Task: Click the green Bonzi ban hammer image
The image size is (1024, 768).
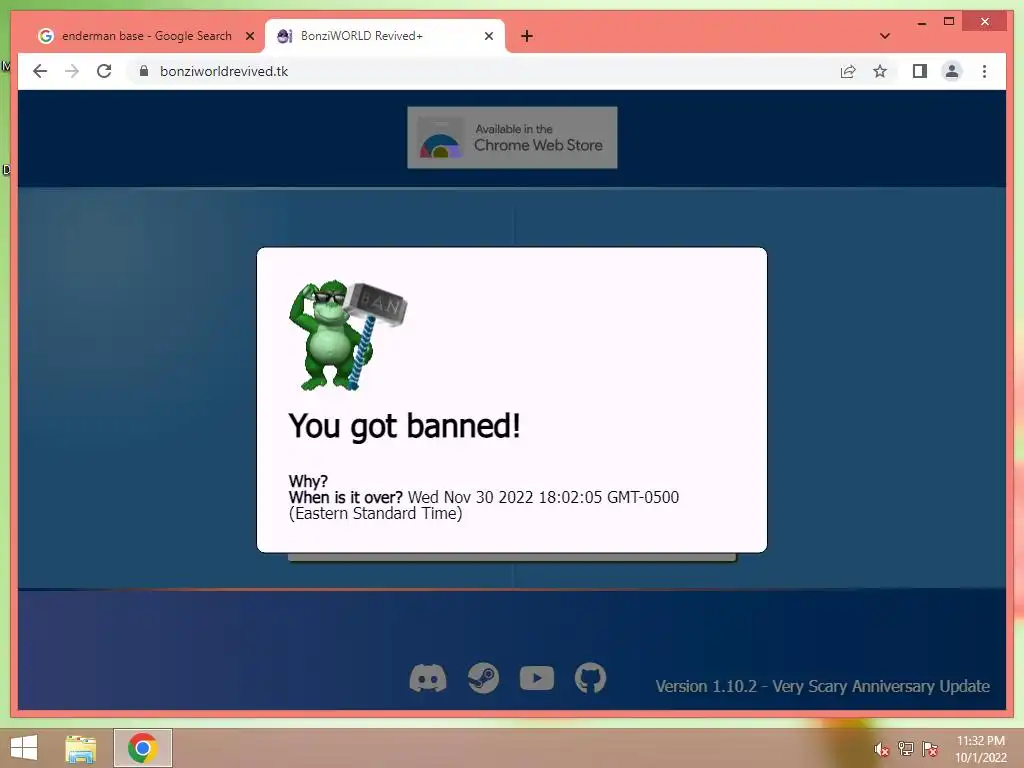Action: click(347, 335)
